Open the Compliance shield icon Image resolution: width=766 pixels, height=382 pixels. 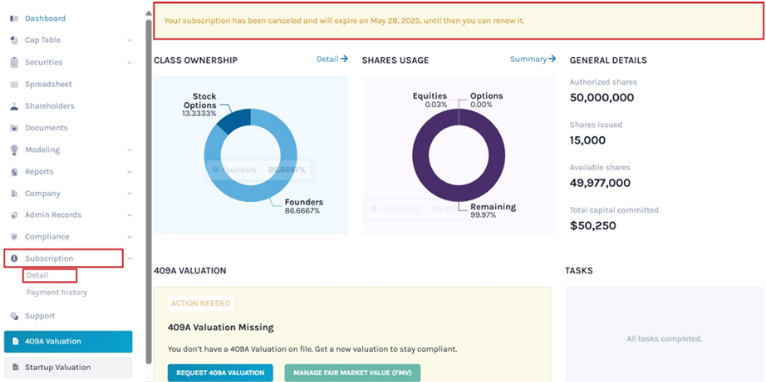pyautogui.click(x=14, y=236)
